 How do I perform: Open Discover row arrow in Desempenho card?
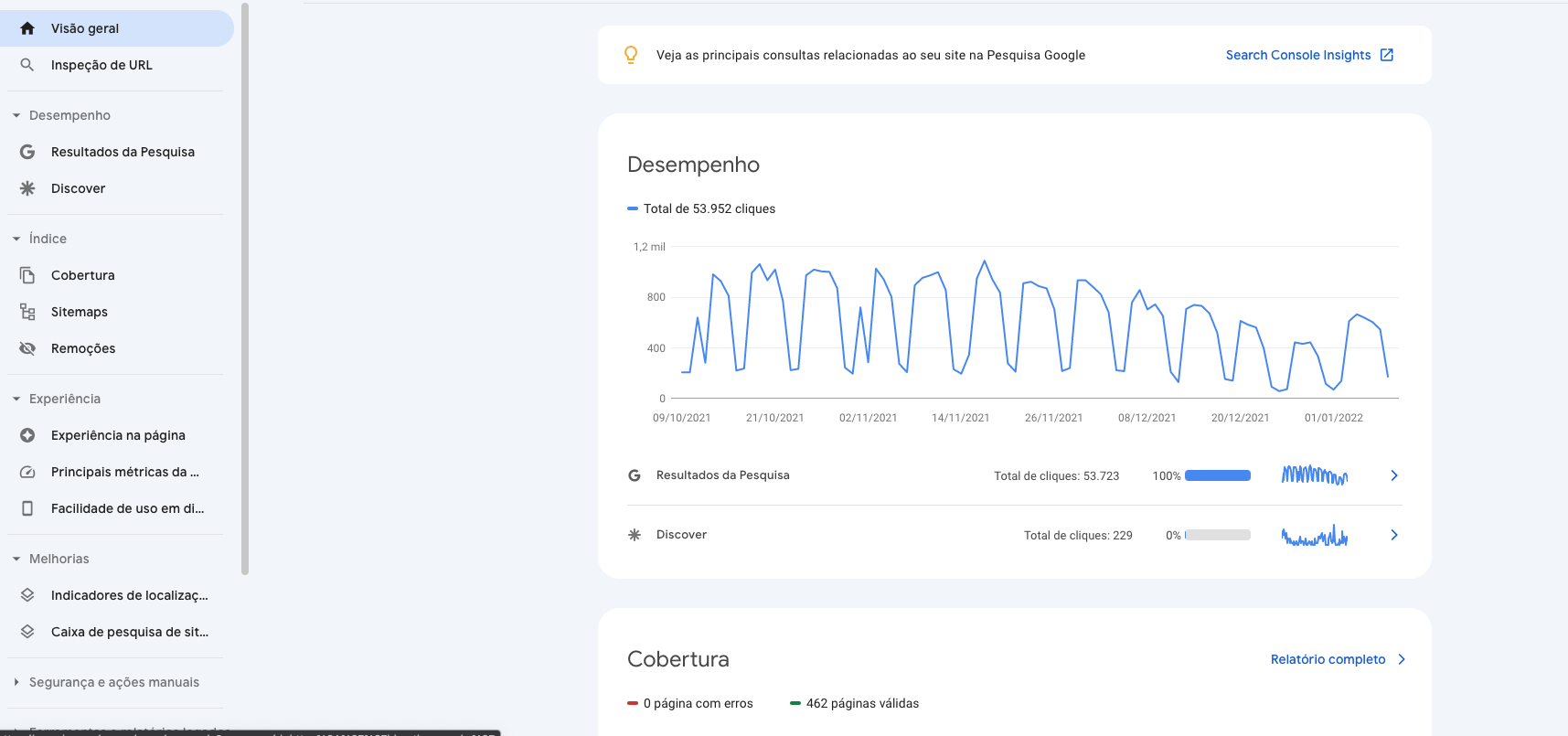coord(1394,535)
